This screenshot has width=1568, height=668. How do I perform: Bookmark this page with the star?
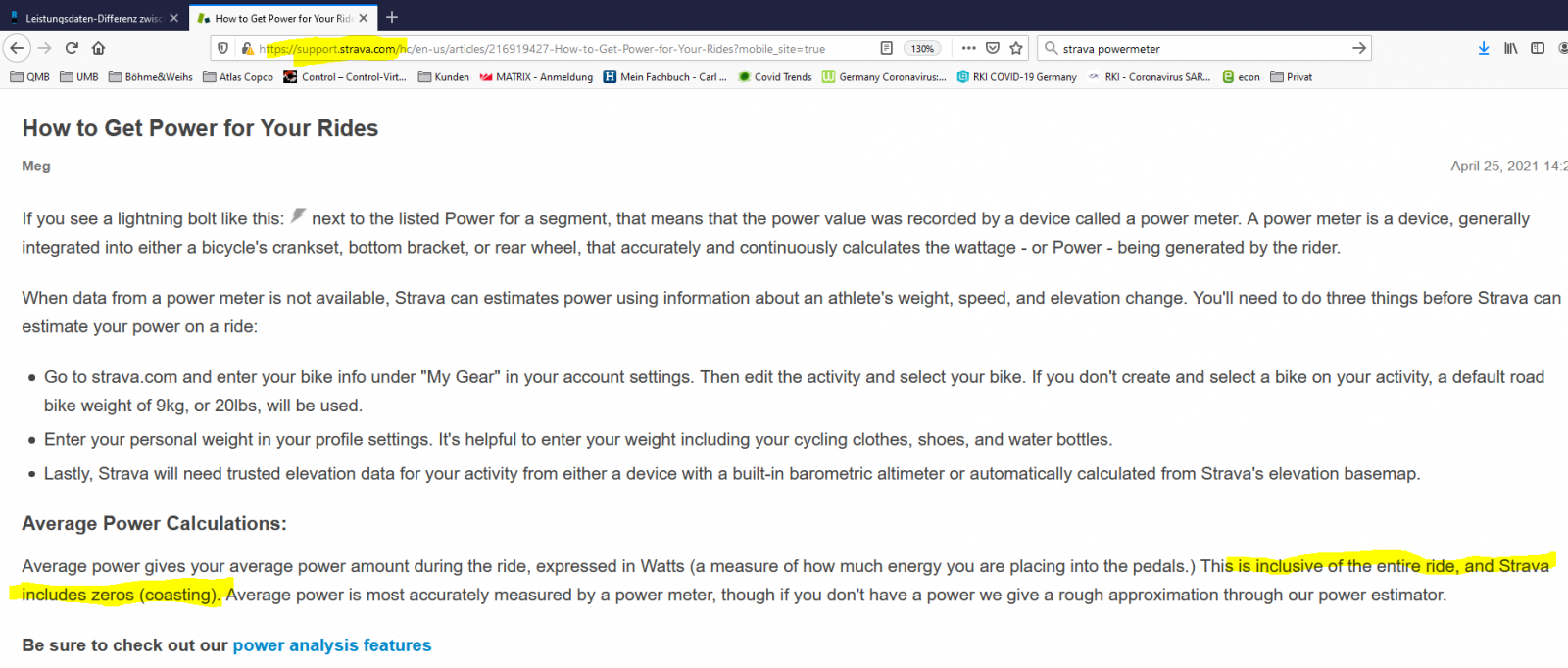[x=1016, y=48]
